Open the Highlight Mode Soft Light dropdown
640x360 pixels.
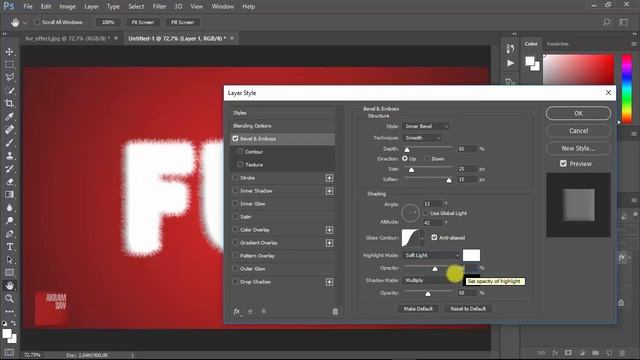click(x=431, y=255)
